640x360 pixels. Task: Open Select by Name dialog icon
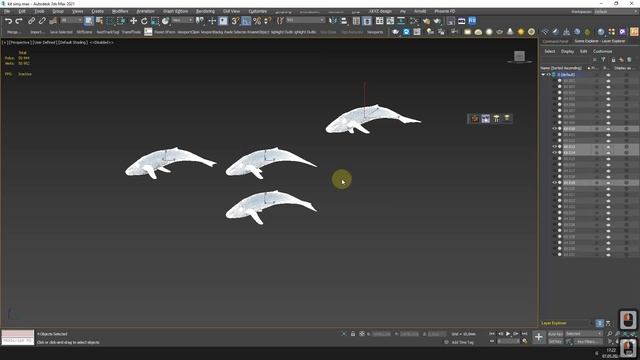[99, 21]
